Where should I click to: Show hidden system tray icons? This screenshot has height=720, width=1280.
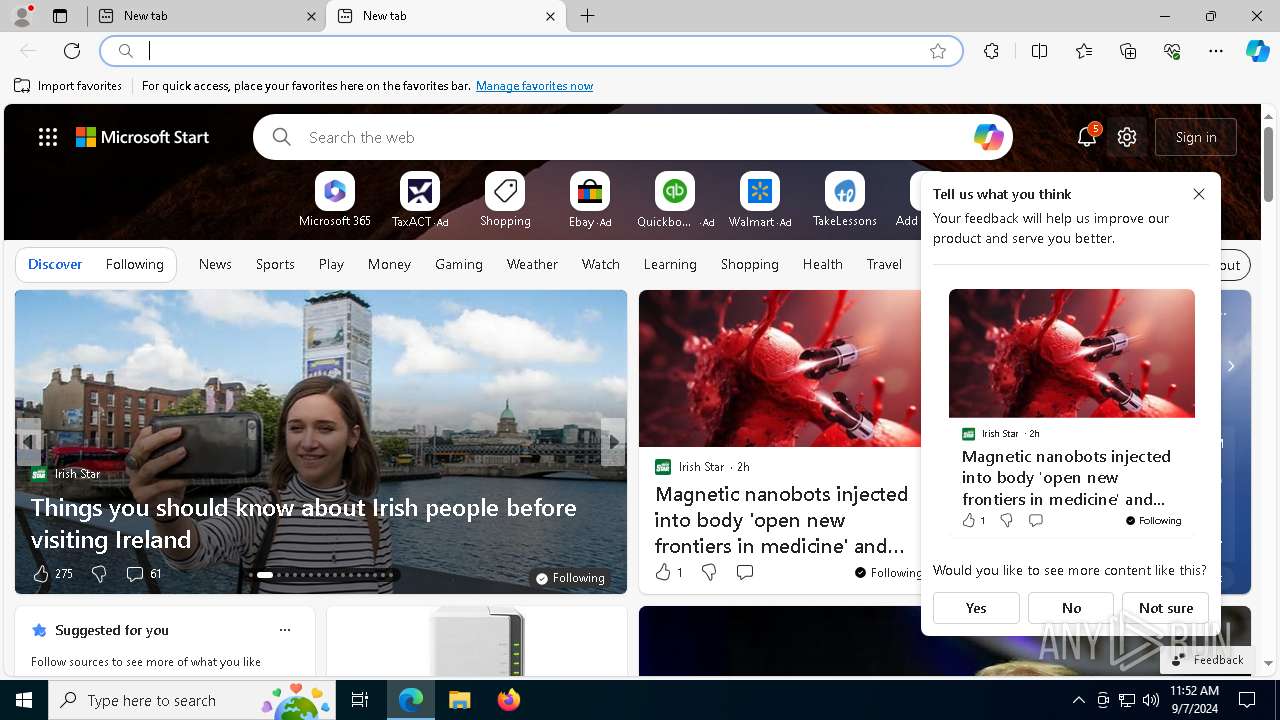[x=1078, y=700]
